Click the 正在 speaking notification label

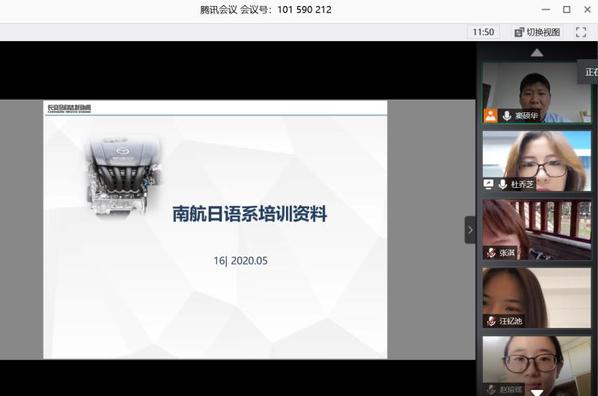591,72
